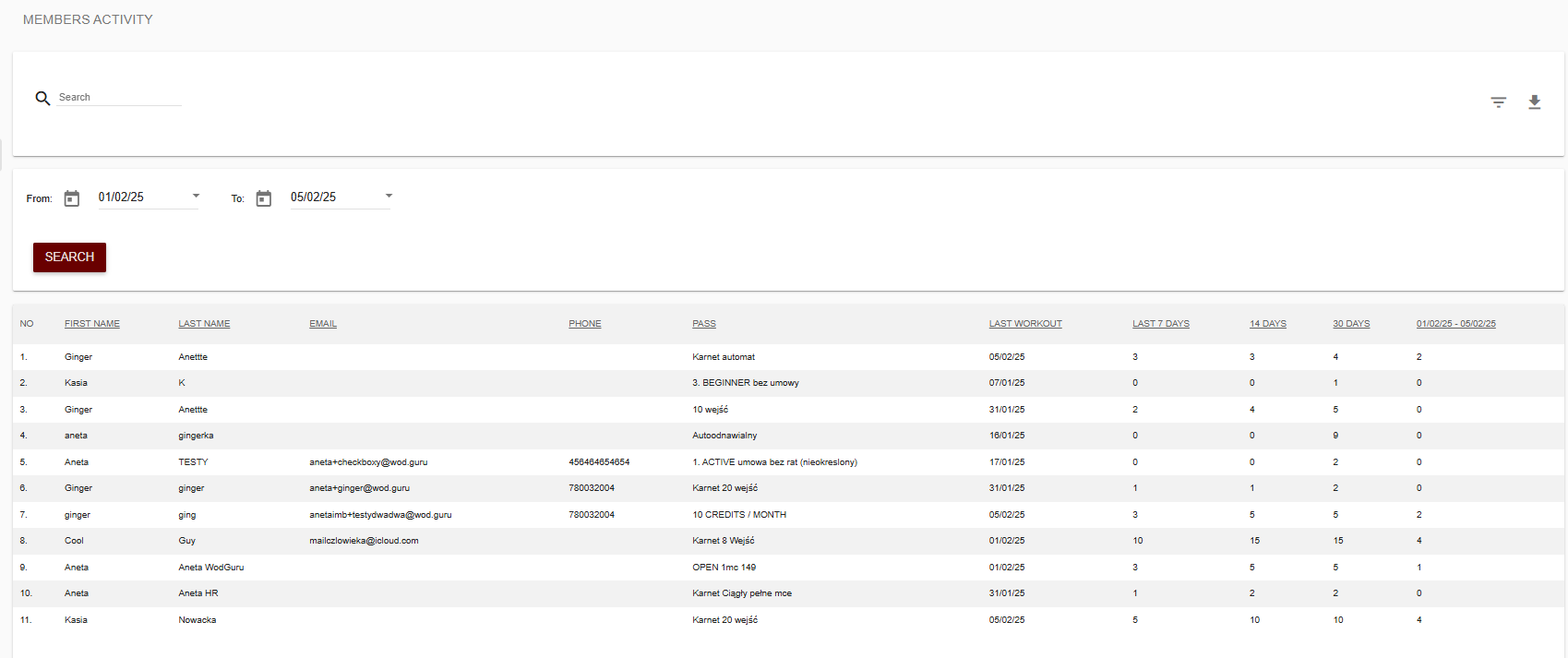This screenshot has width=1568, height=658.
Task: Open the From date calendar icon
Action: click(72, 198)
